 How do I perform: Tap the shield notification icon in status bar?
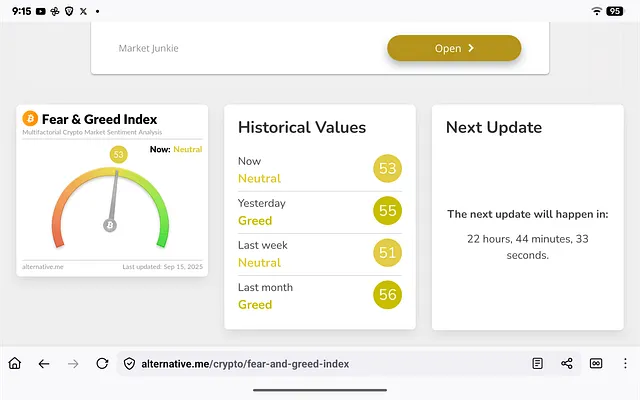(x=69, y=11)
